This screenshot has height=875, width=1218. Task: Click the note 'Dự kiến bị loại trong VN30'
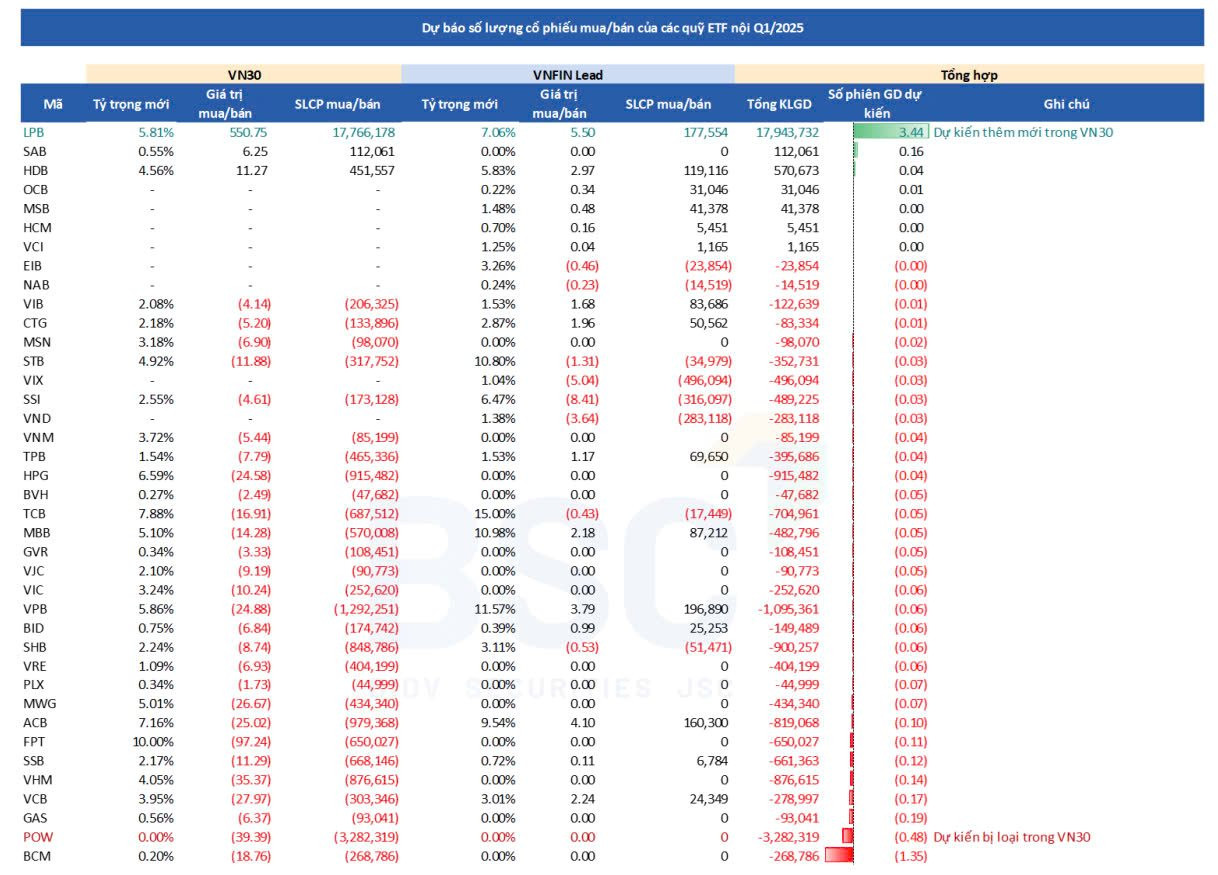click(x=1011, y=836)
